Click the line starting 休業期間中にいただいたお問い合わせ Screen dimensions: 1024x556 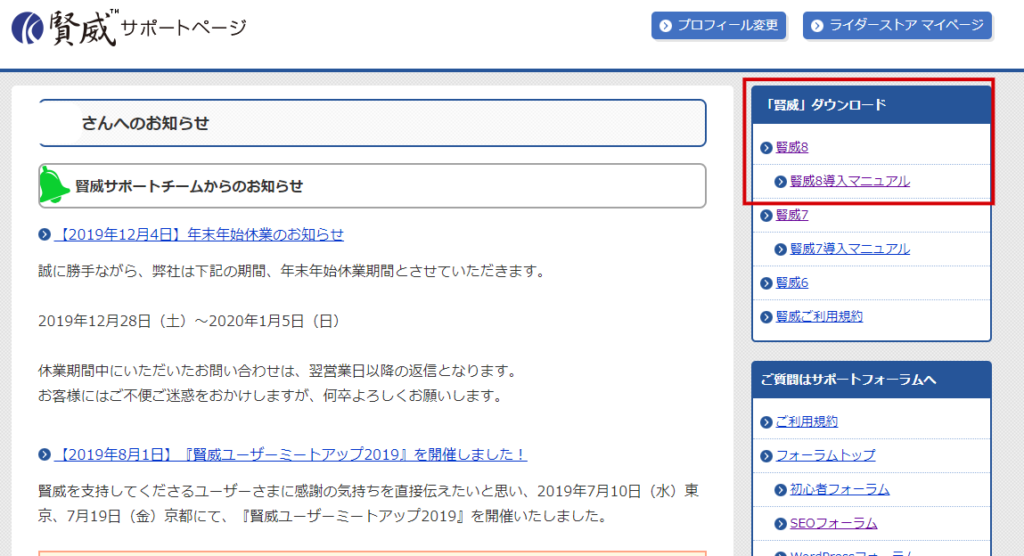[x=279, y=372]
